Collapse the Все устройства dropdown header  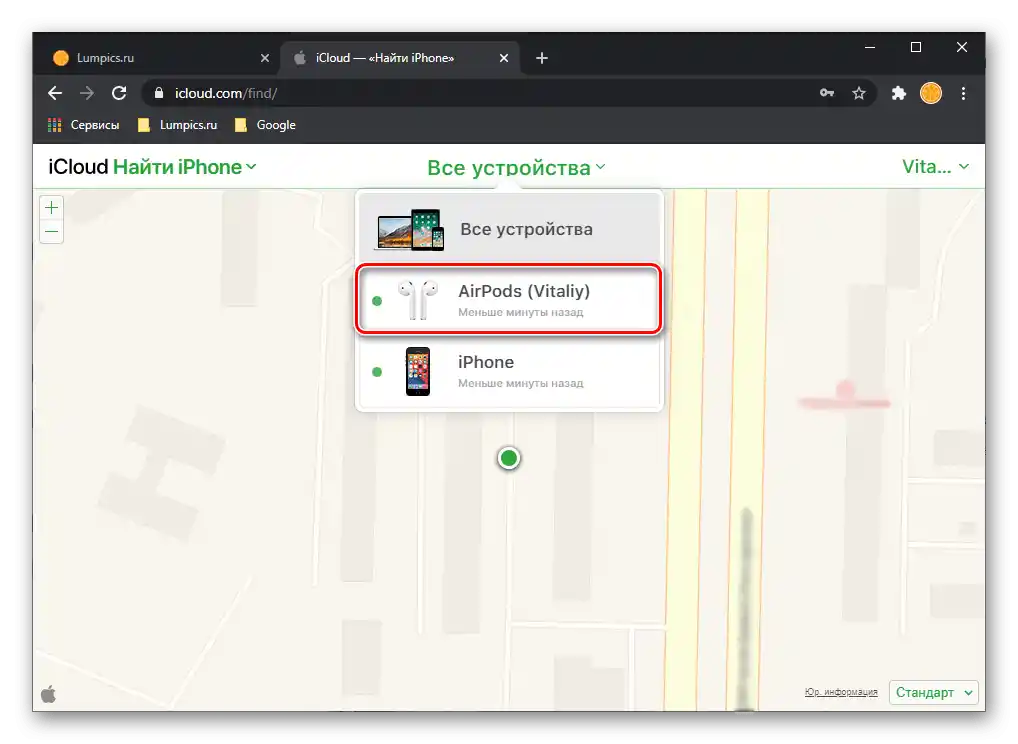click(x=516, y=167)
